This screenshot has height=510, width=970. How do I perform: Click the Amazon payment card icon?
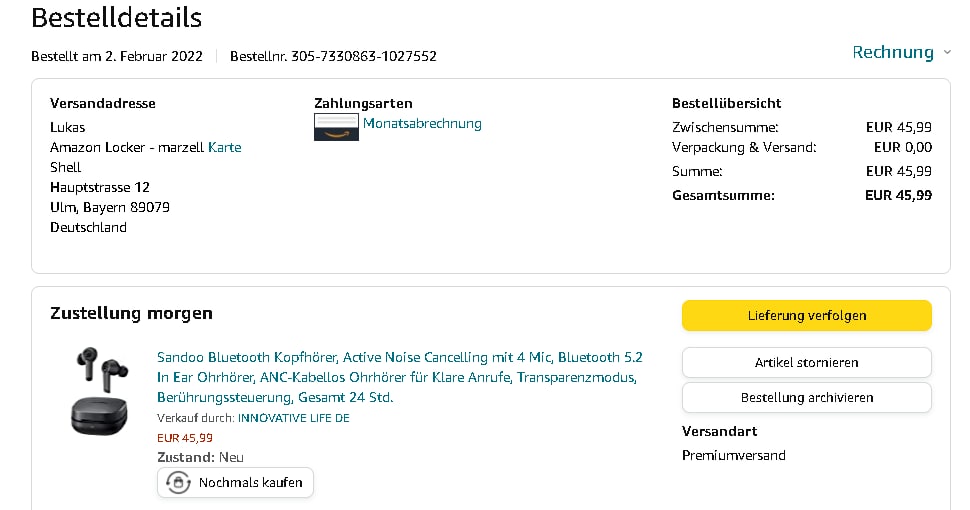(336, 126)
